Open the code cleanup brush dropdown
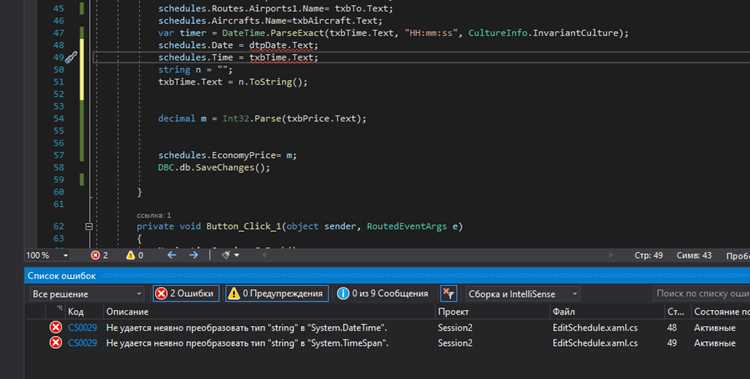The width and height of the screenshot is (750, 379). (230, 256)
